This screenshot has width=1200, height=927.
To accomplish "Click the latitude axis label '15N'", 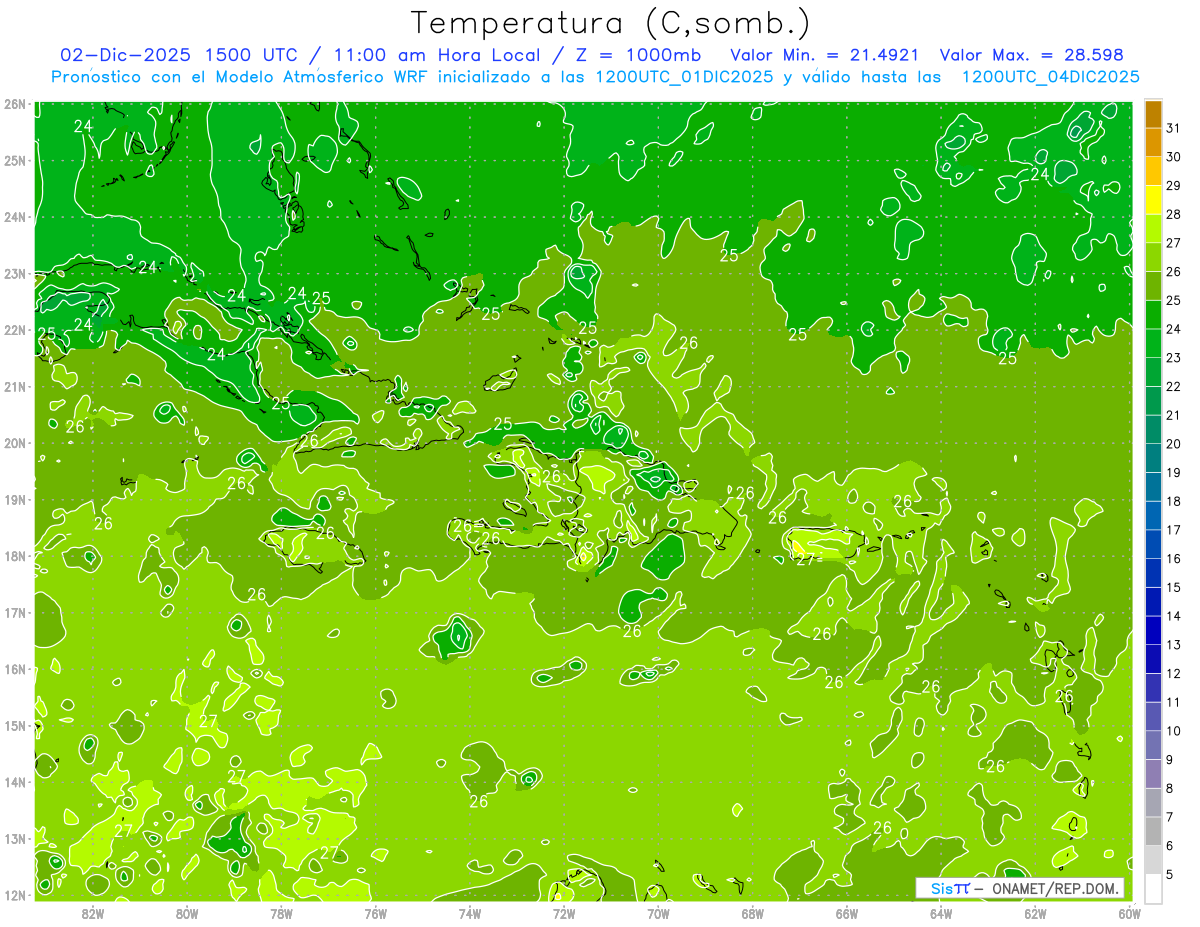I will (x=14, y=726).
